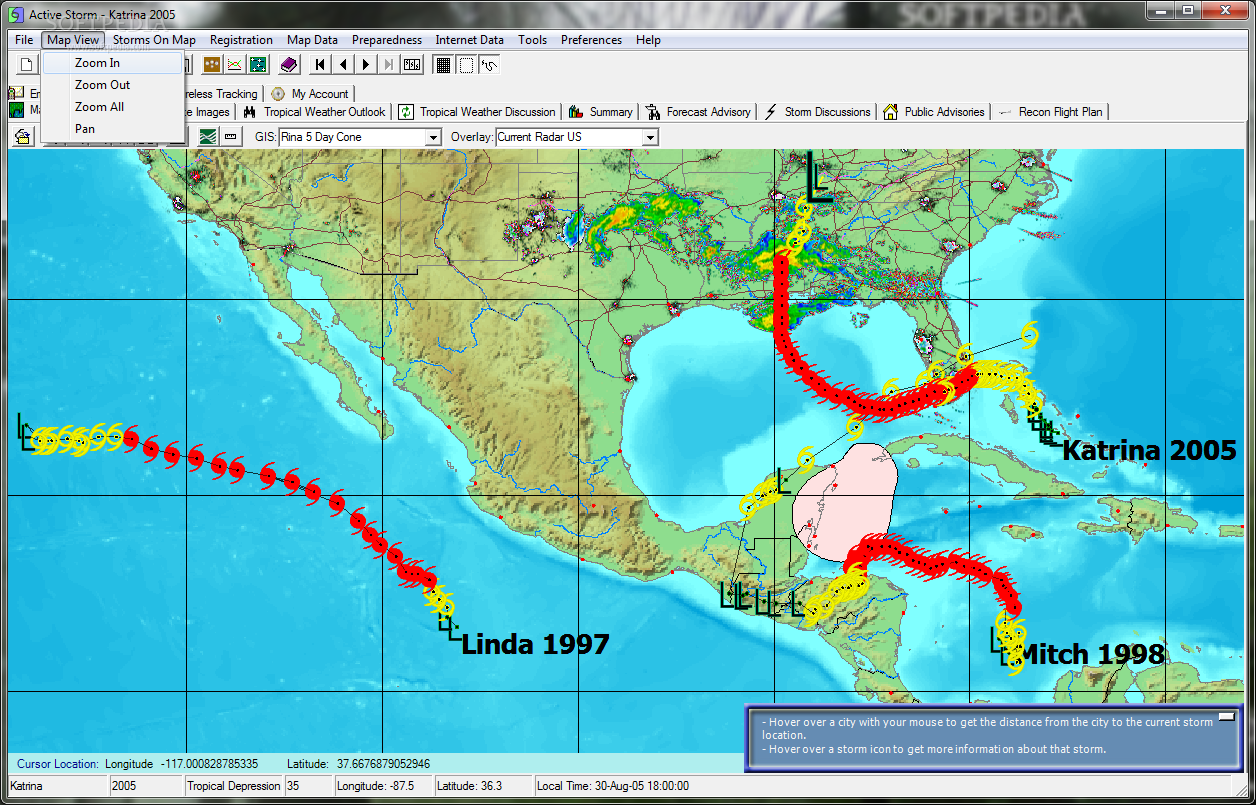Open the Overlay Current Radar US dropdown
Image resolution: width=1256 pixels, height=805 pixels.
click(x=650, y=137)
